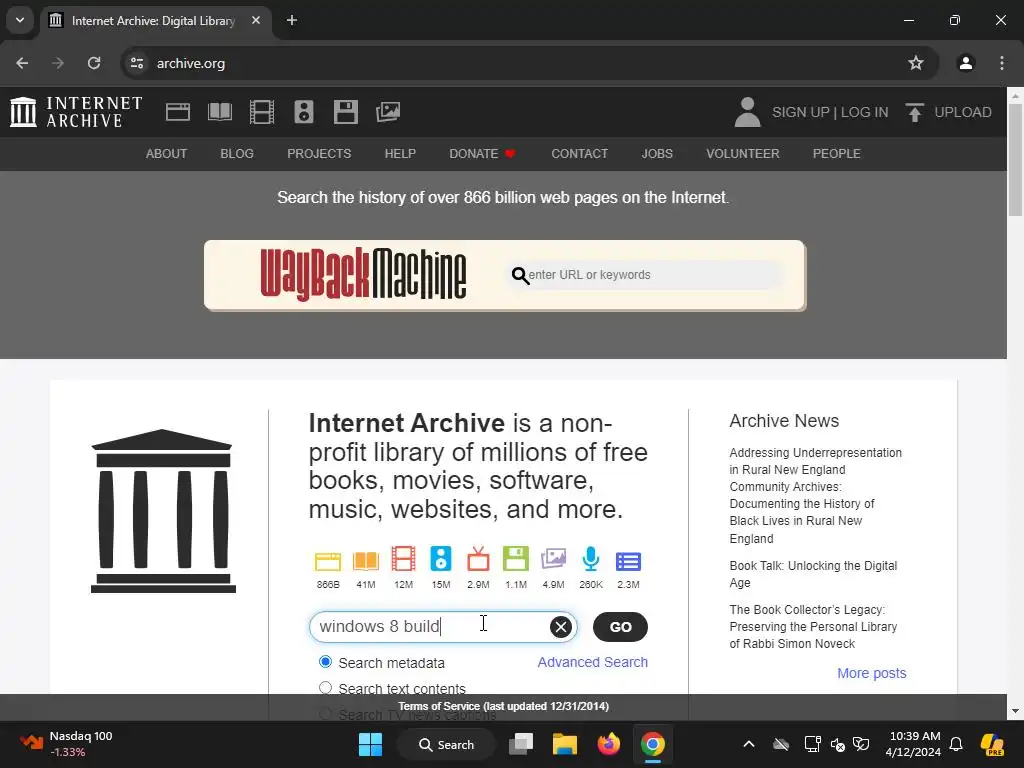Open Terms of Service banner text
The height and width of the screenshot is (768, 1024).
[x=504, y=706]
